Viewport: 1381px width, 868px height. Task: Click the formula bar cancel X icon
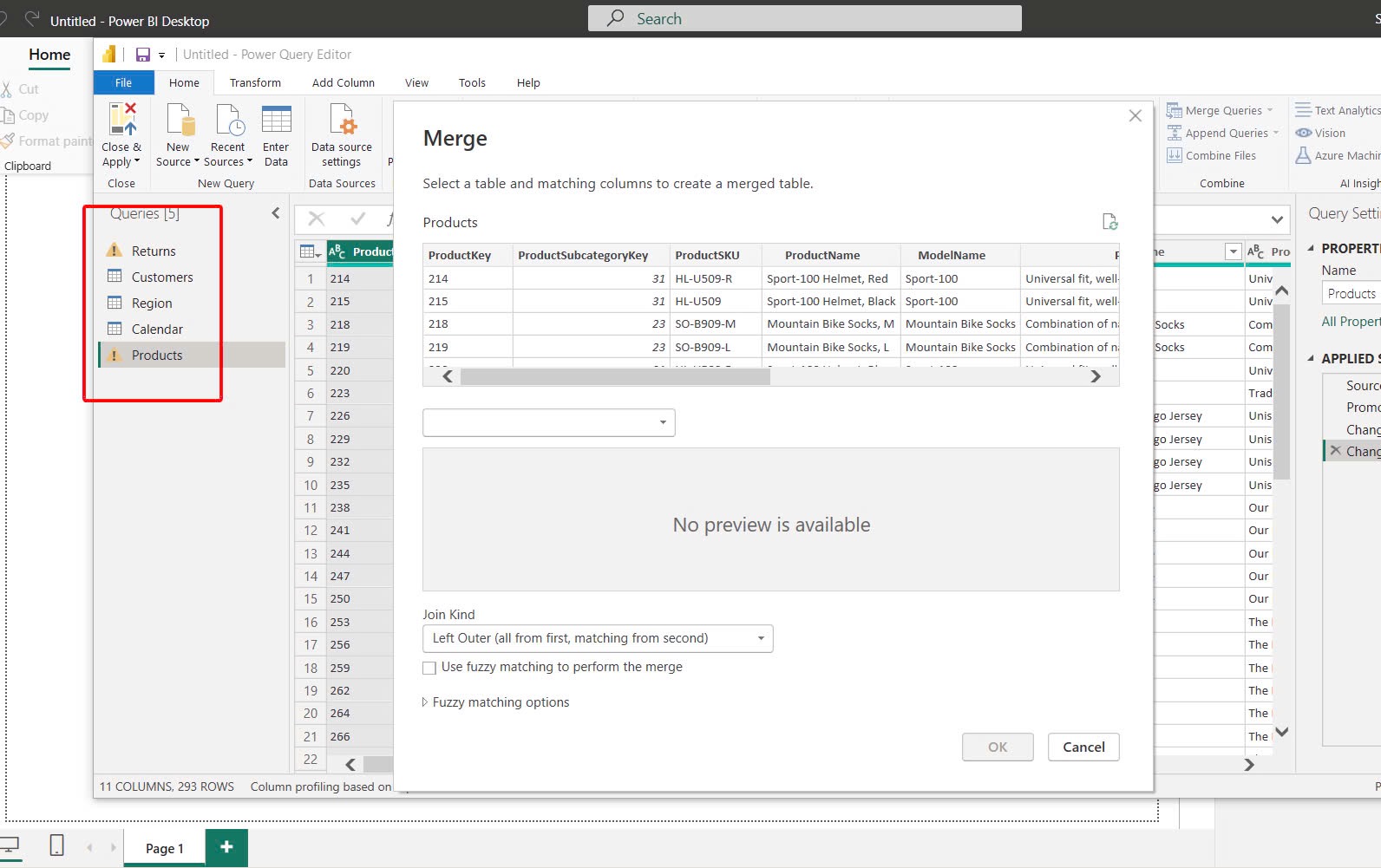[x=317, y=219]
